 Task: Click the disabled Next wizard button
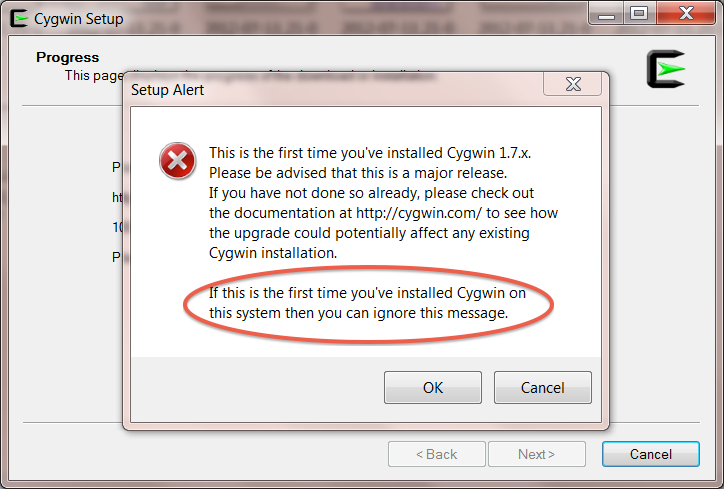pos(537,454)
